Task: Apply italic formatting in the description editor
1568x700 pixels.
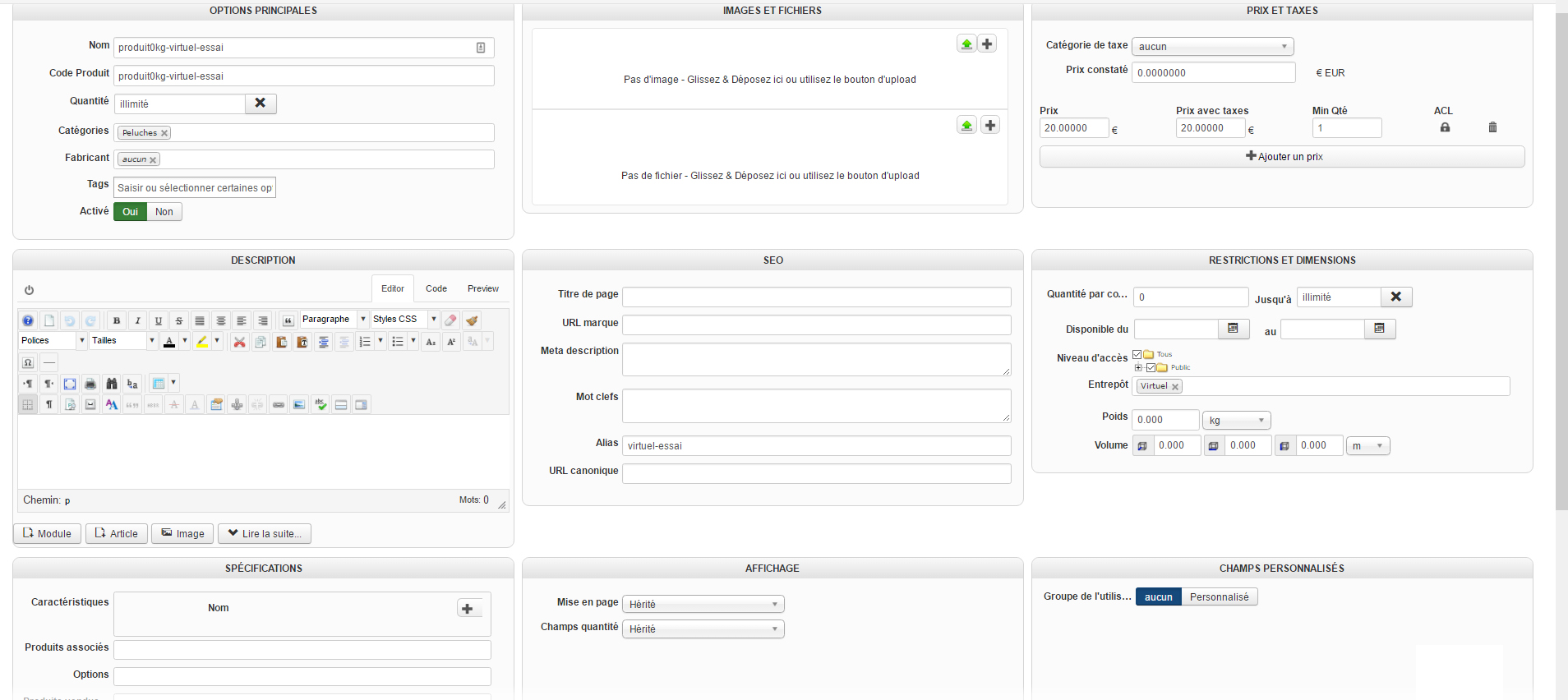Action: [138, 320]
